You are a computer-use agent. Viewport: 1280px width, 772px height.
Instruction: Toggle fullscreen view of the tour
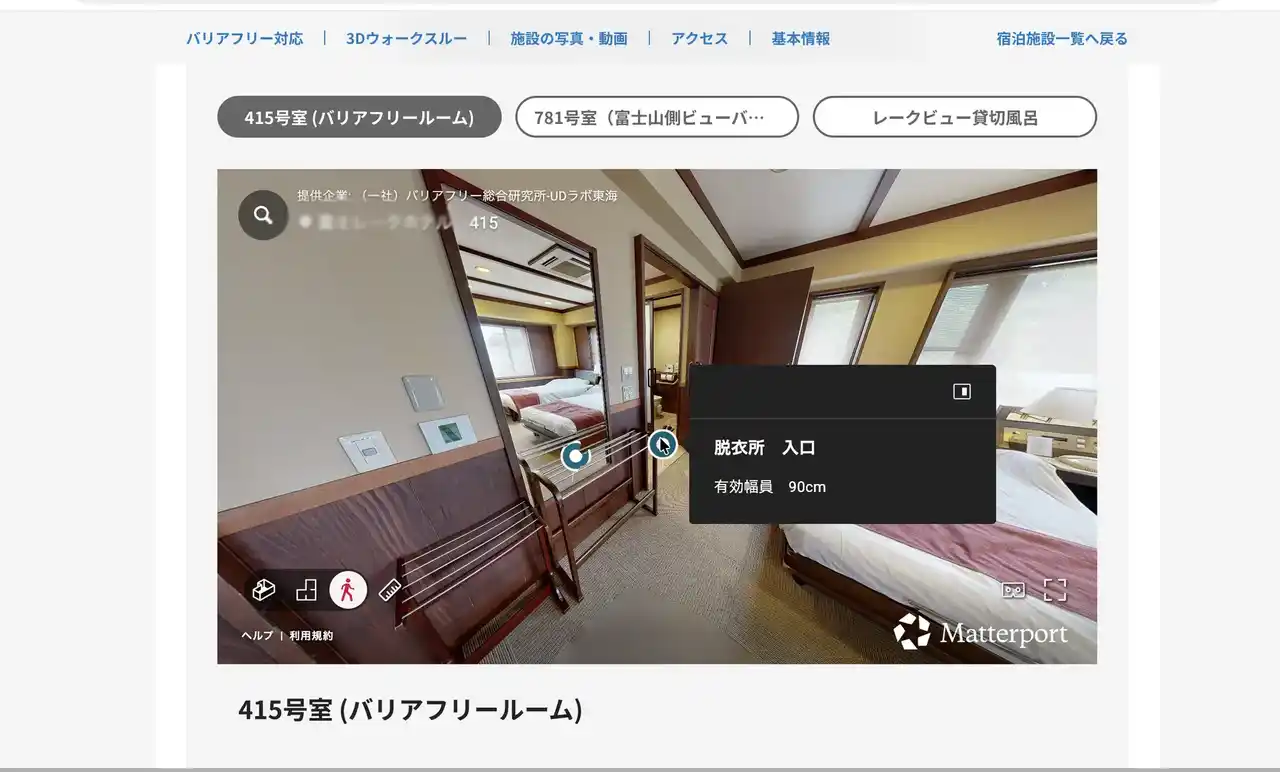[x=1055, y=590]
